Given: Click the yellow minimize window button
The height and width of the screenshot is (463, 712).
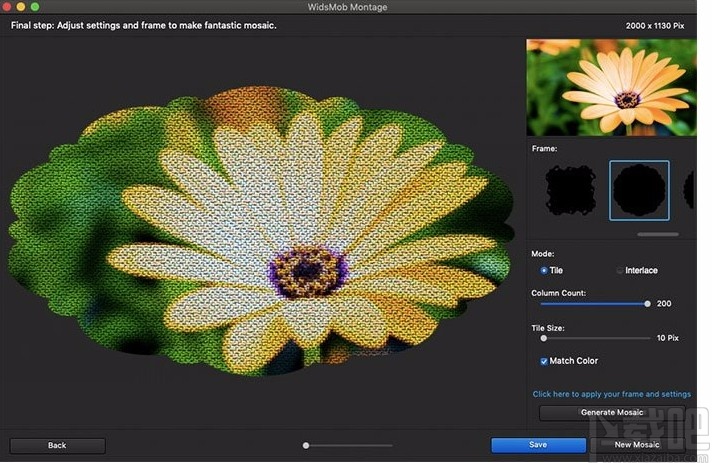Looking at the screenshot, I should pyautogui.click(x=21, y=7).
